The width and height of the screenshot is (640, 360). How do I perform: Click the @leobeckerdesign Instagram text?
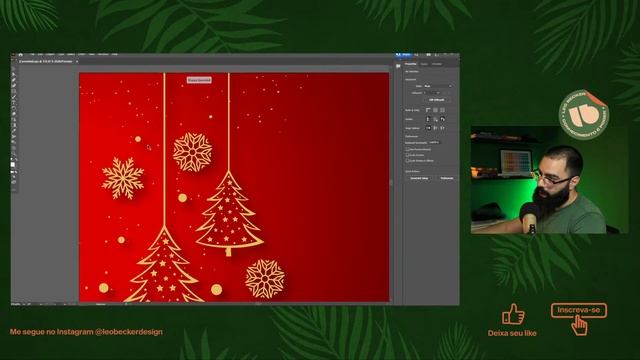[x=129, y=332]
